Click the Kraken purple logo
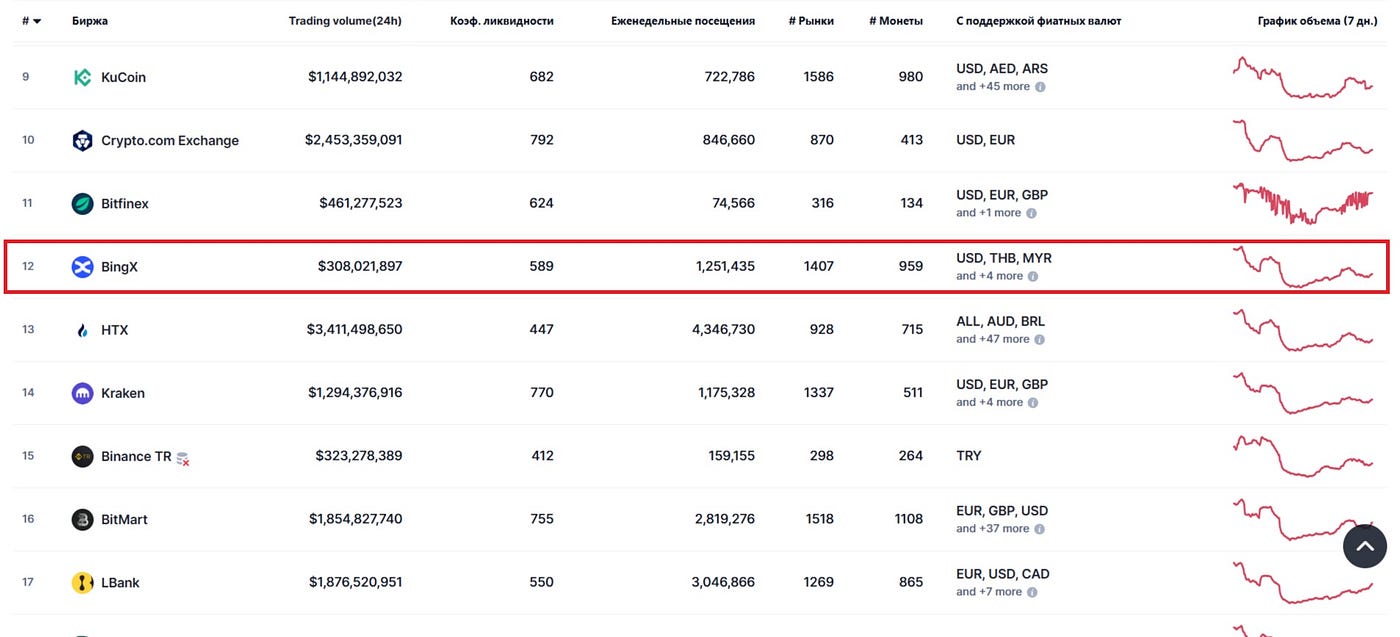This screenshot has width=1400, height=637. coord(82,393)
